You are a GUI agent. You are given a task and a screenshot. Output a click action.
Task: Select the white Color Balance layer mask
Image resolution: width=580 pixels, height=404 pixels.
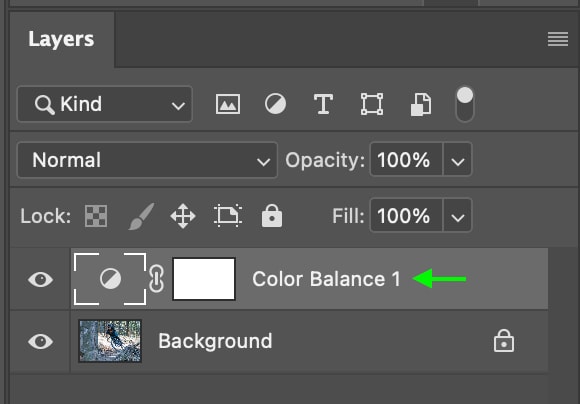pyautogui.click(x=204, y=279)
